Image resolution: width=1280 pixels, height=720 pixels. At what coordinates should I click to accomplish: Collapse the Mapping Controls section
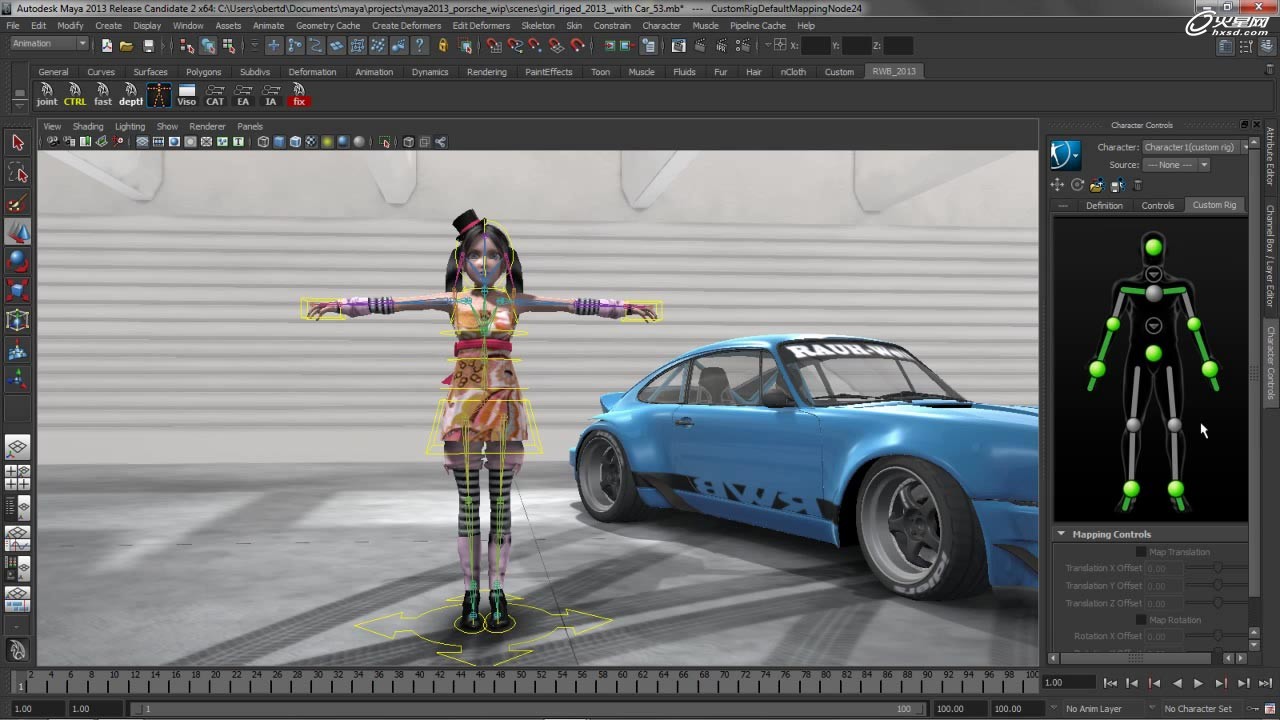(x=1061, y=534)
